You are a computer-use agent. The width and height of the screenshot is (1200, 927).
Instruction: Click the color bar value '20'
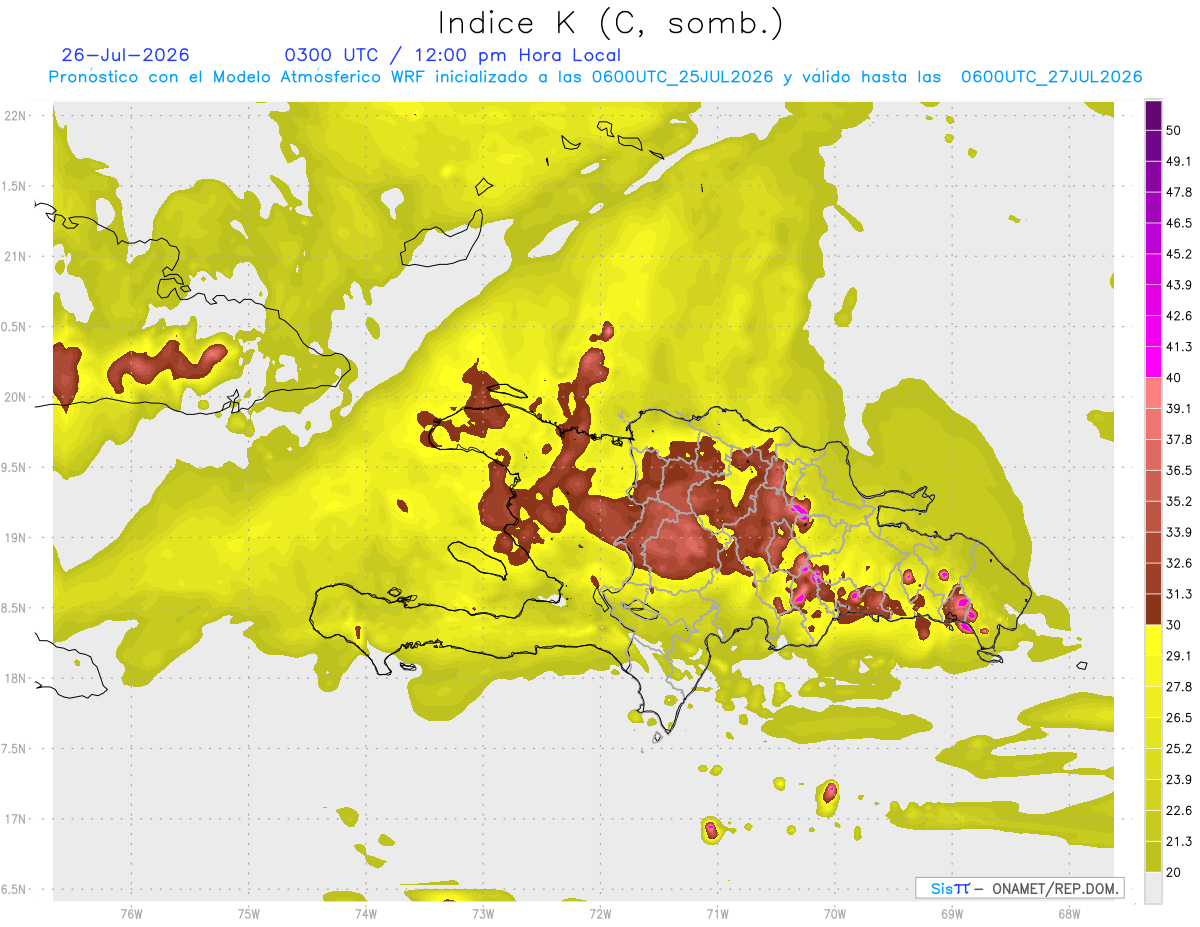[1174, 872]
